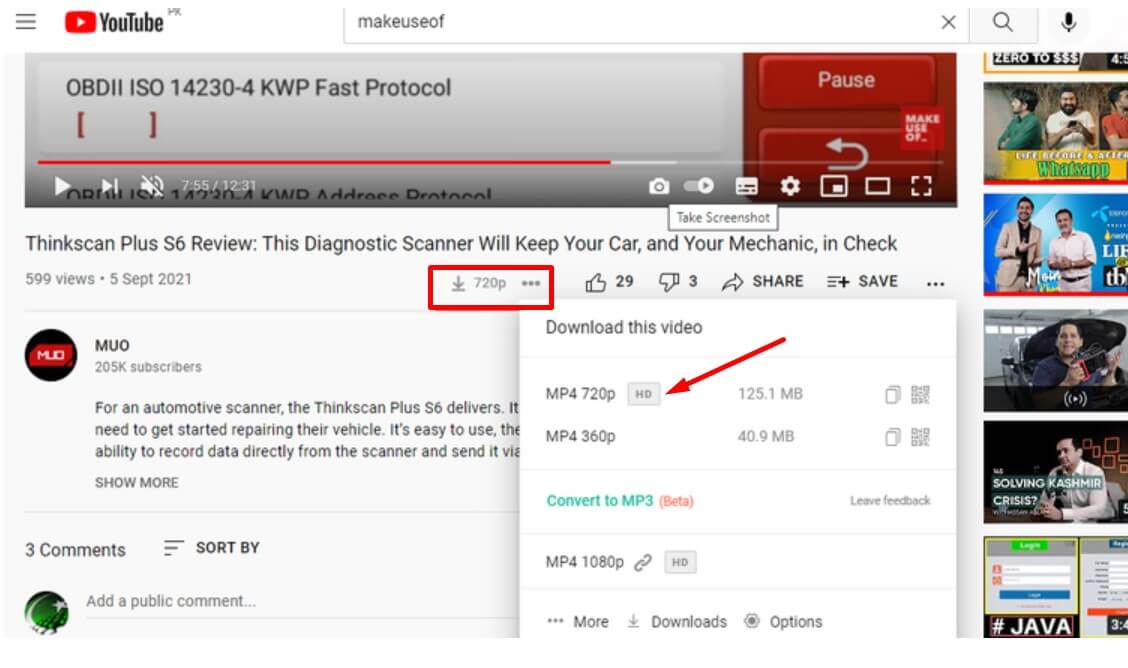Open the ZERO TO $$$ video thumbnail
Screen dimensions: 1128x668
[x=1055, y=62]
